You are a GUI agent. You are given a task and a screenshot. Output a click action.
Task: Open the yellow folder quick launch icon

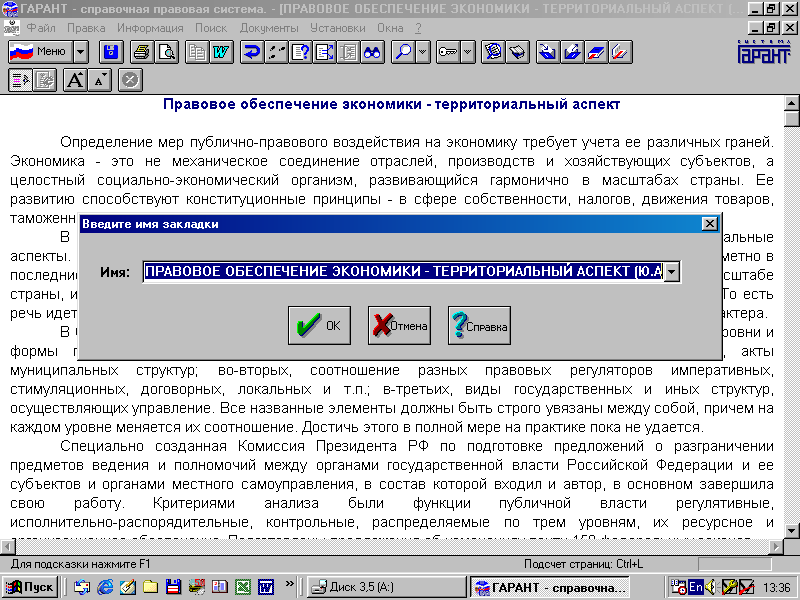pyautogui.click(x=150, y=587)
